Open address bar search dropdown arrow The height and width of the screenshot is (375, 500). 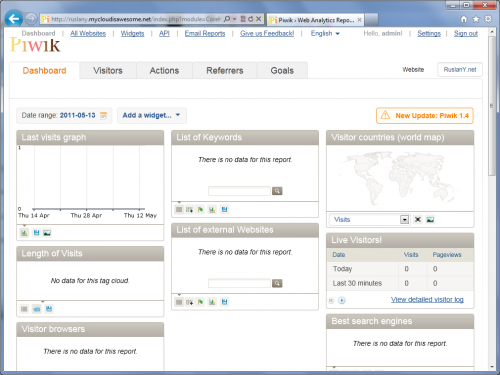pos(234,19)
